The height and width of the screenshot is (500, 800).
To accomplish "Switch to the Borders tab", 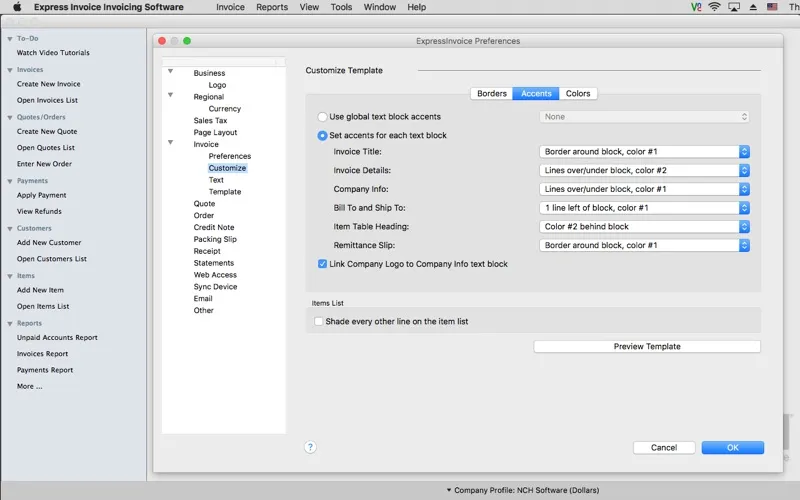I will click(491, 94).
